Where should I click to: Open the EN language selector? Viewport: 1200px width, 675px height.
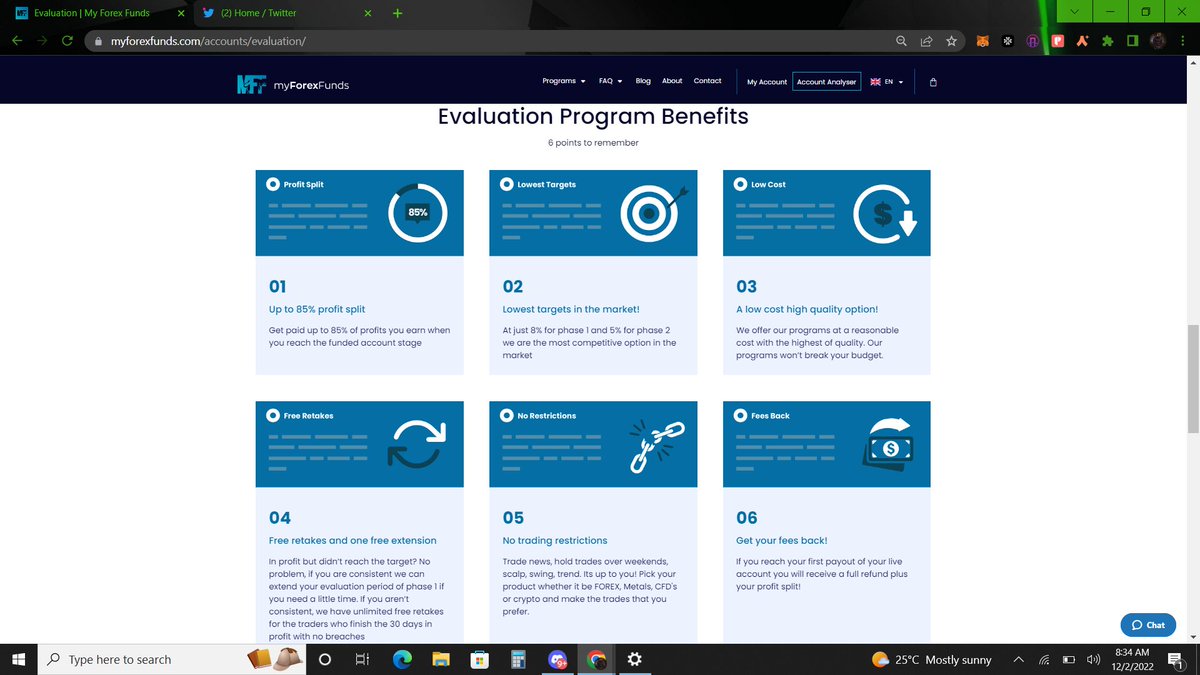pyautogui.click(x=887, y=82)
